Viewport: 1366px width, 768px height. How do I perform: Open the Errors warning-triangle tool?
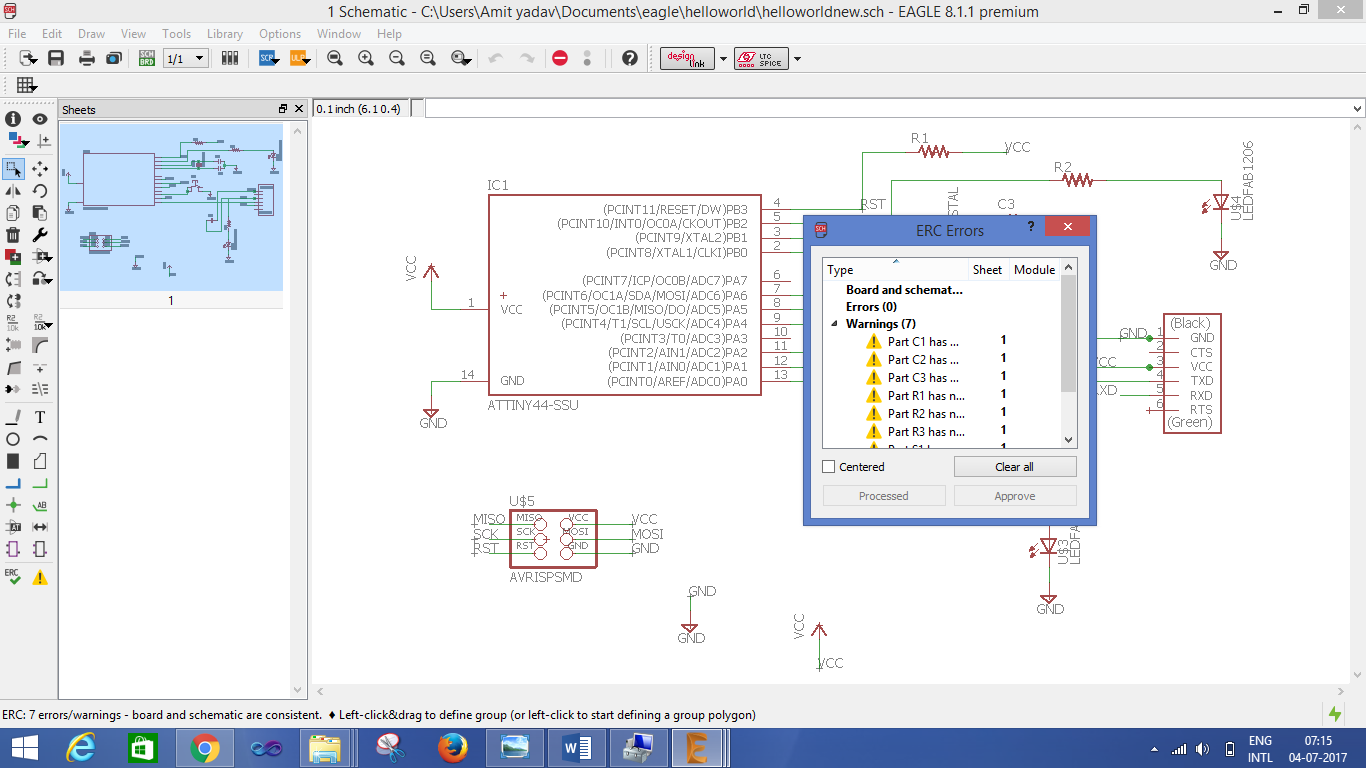click(x=40, y=577)
